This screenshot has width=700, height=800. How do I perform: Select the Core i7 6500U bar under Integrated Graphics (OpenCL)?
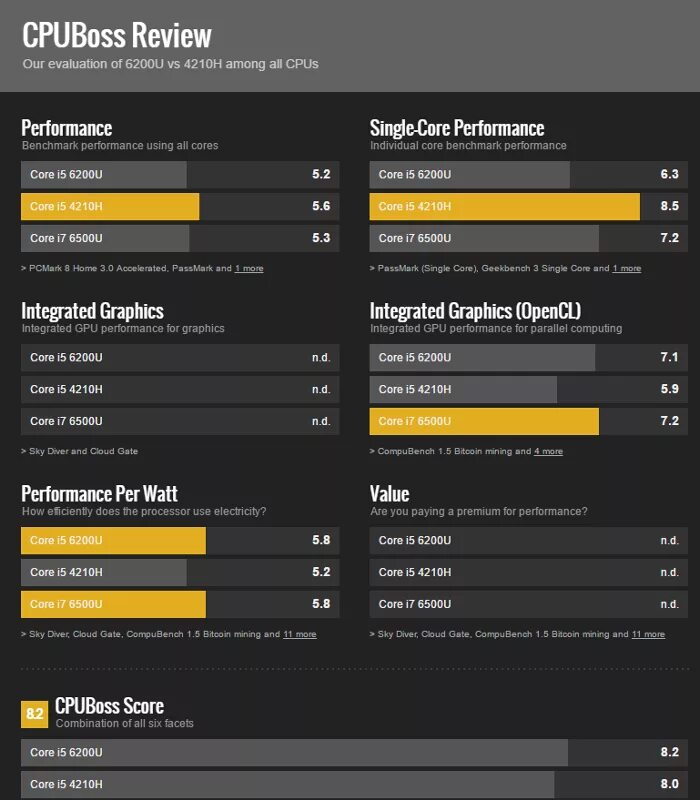point(528,421)
